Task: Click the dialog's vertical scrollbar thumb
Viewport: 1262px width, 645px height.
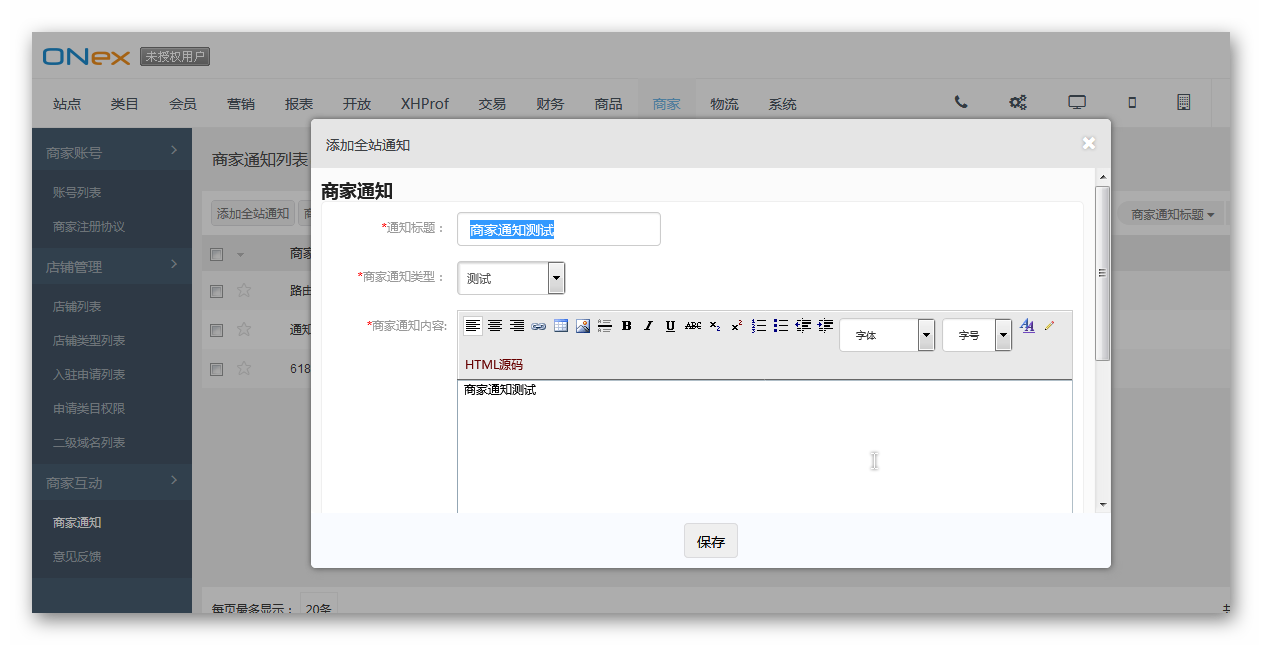Action: click(1103, 273)
